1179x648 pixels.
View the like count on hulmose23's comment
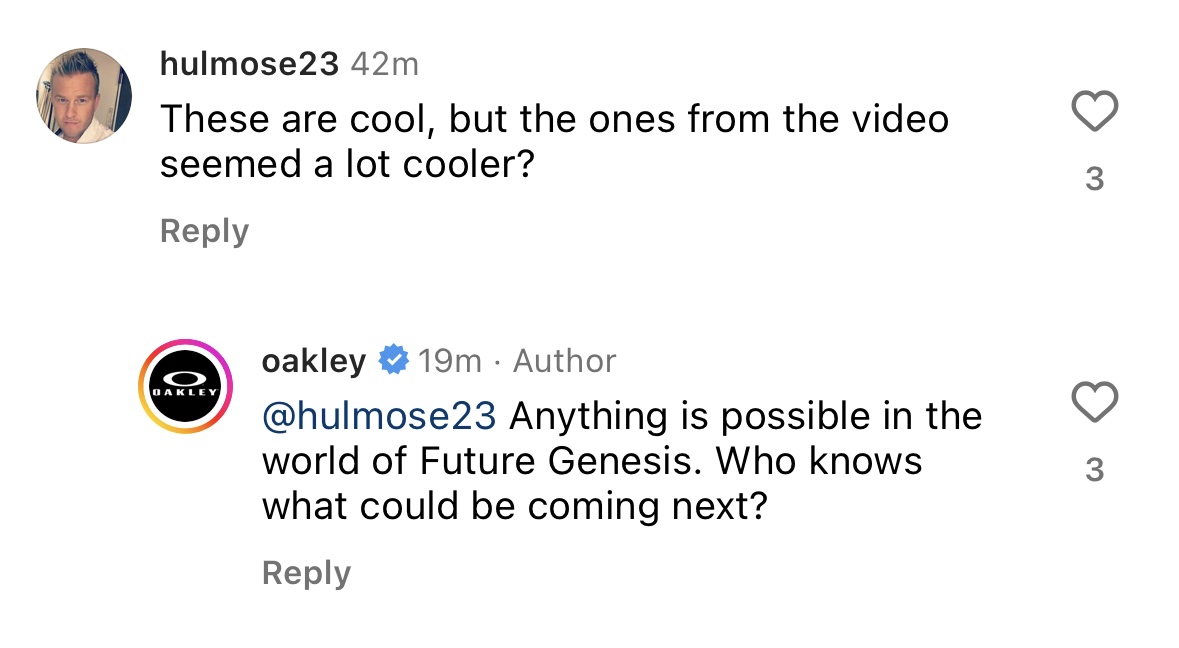tap(1094, 179)
